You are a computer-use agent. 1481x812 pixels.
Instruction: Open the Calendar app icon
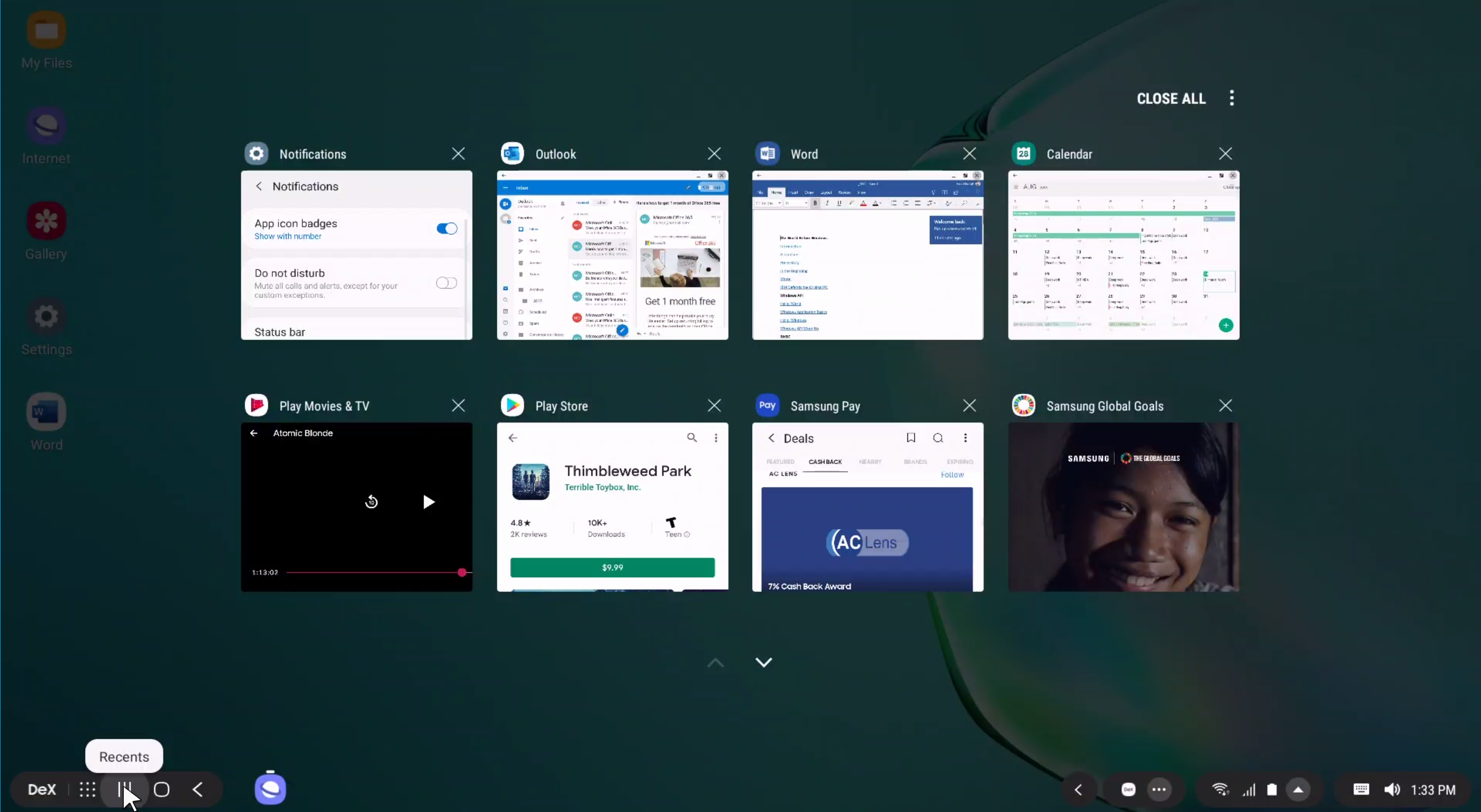click(1023, 153)
